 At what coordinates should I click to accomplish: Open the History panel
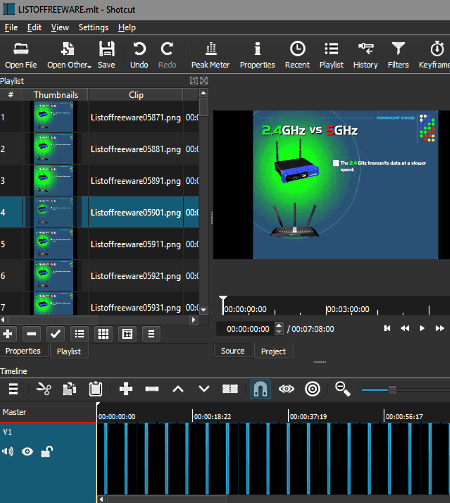coord(365,55)
